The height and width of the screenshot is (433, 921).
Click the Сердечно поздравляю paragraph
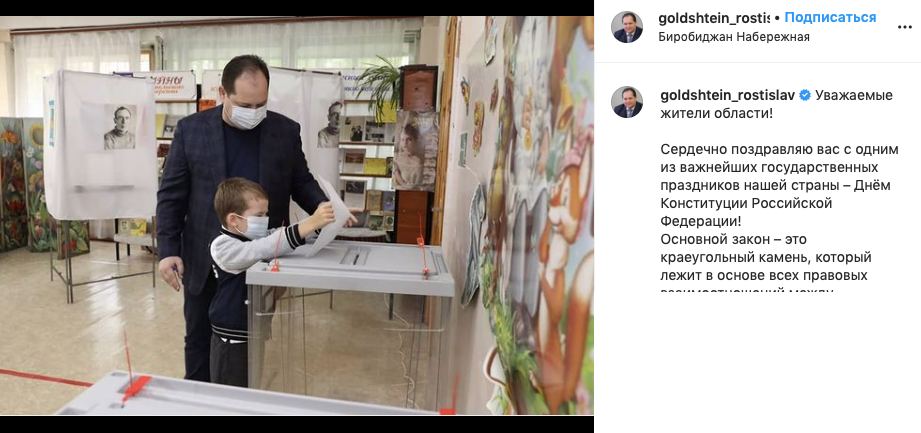[779, 186]
